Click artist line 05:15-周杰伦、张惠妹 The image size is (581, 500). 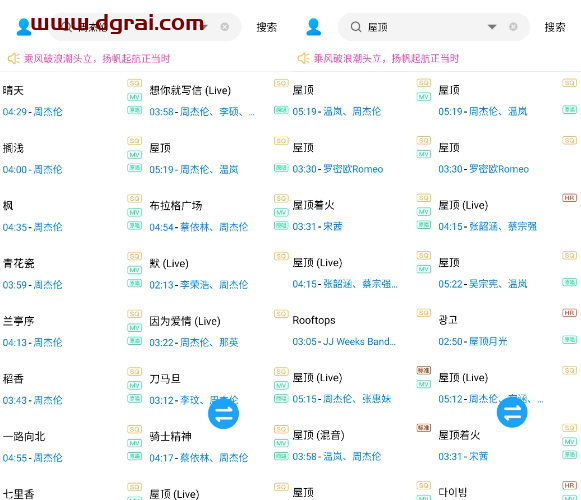click(x=342, y=399)
